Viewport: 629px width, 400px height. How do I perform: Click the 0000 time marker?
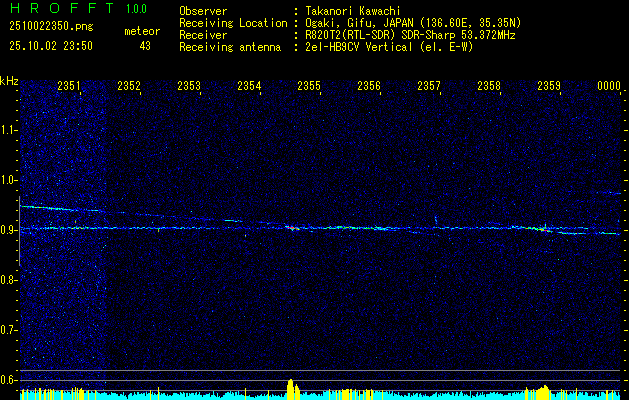(609, 87)
